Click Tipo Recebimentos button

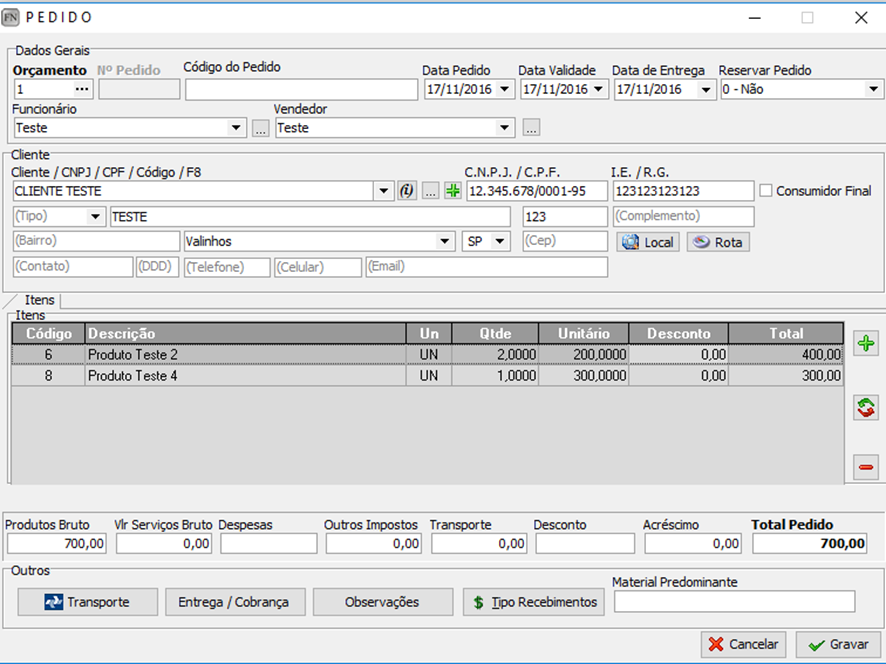pyautogui.click(x=533, y=602)
